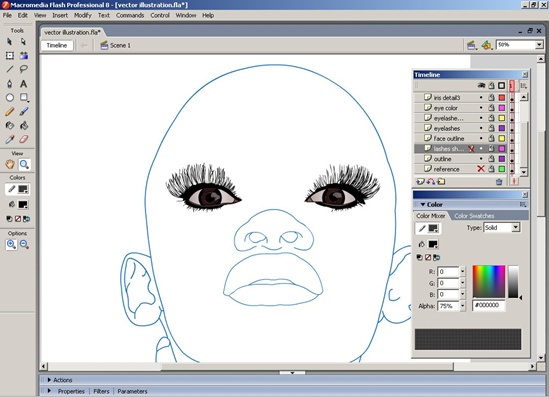This screenshot has width=549, height=397.
Task: Activate the Hand tool
Action: coord(10,164)
